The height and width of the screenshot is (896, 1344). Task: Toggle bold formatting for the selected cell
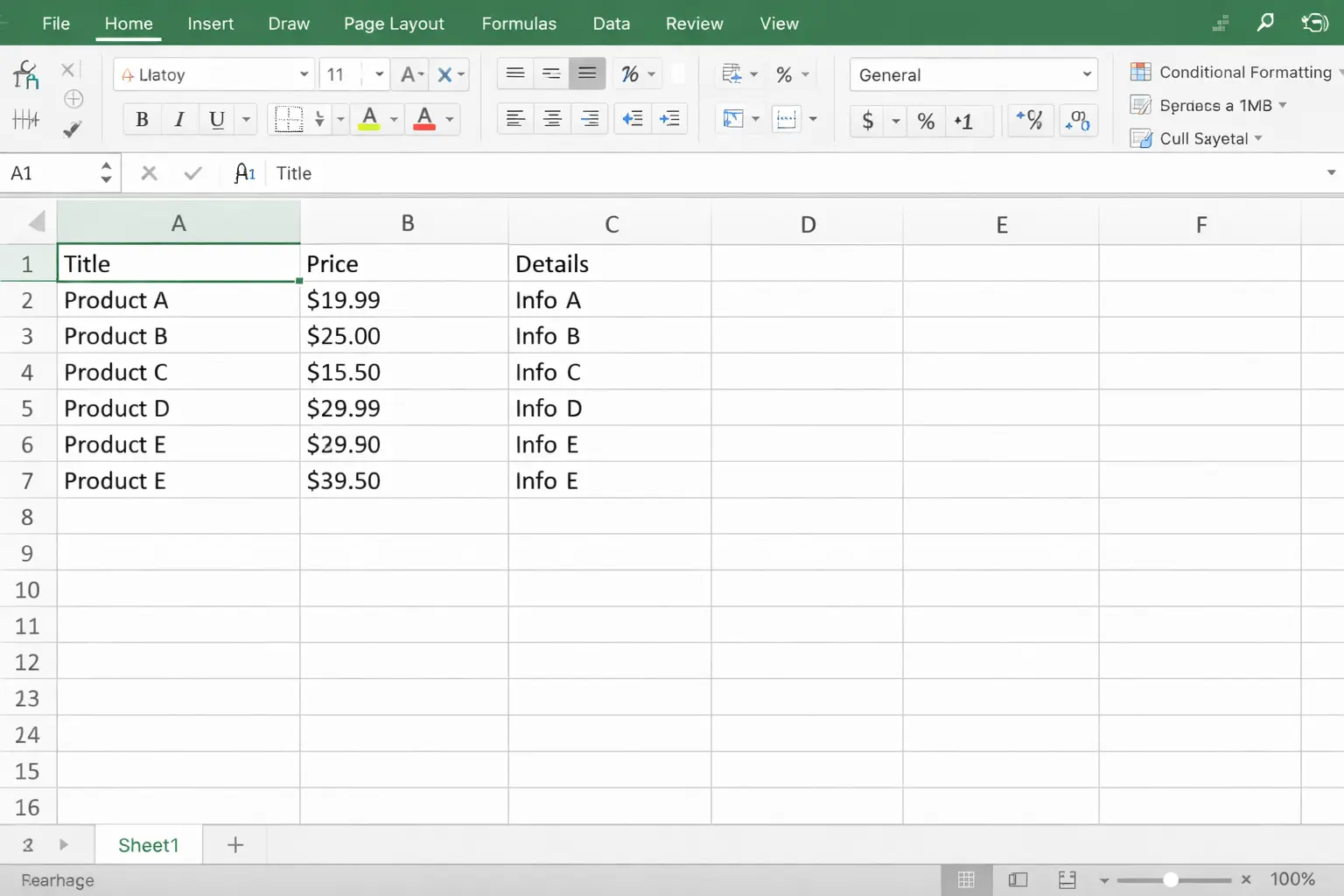pyautogui.click(x=142, y=119)
